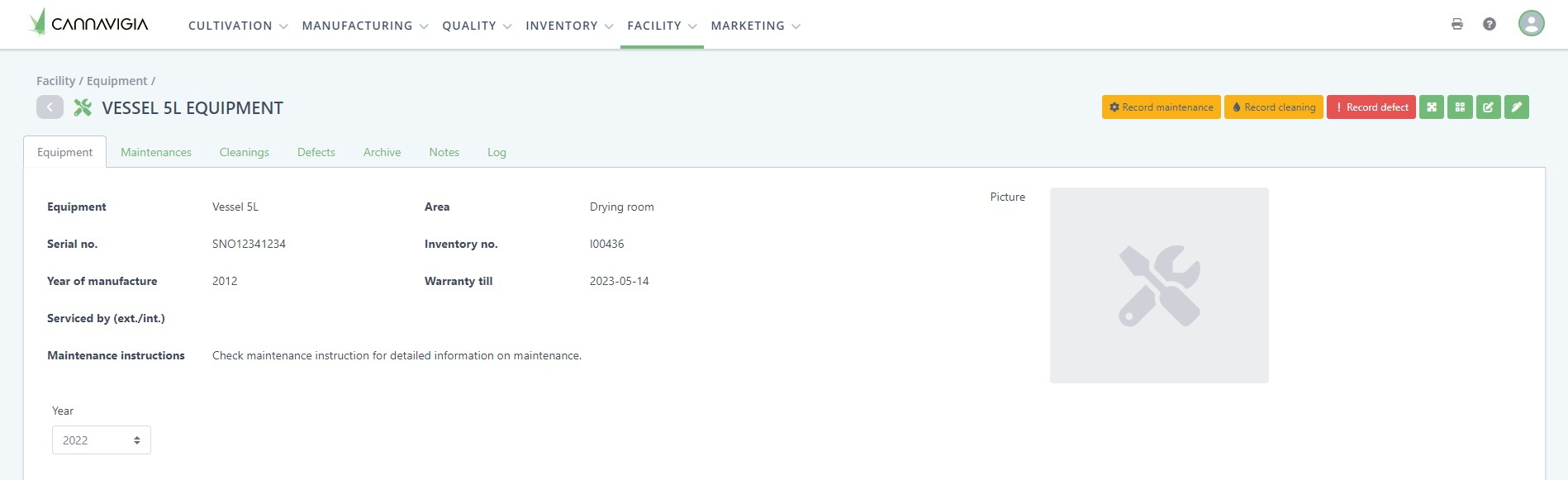The width and height of the screenshot is (1568, 480).
Task: Click the red Record defect button
Action: click(1371, 107)
